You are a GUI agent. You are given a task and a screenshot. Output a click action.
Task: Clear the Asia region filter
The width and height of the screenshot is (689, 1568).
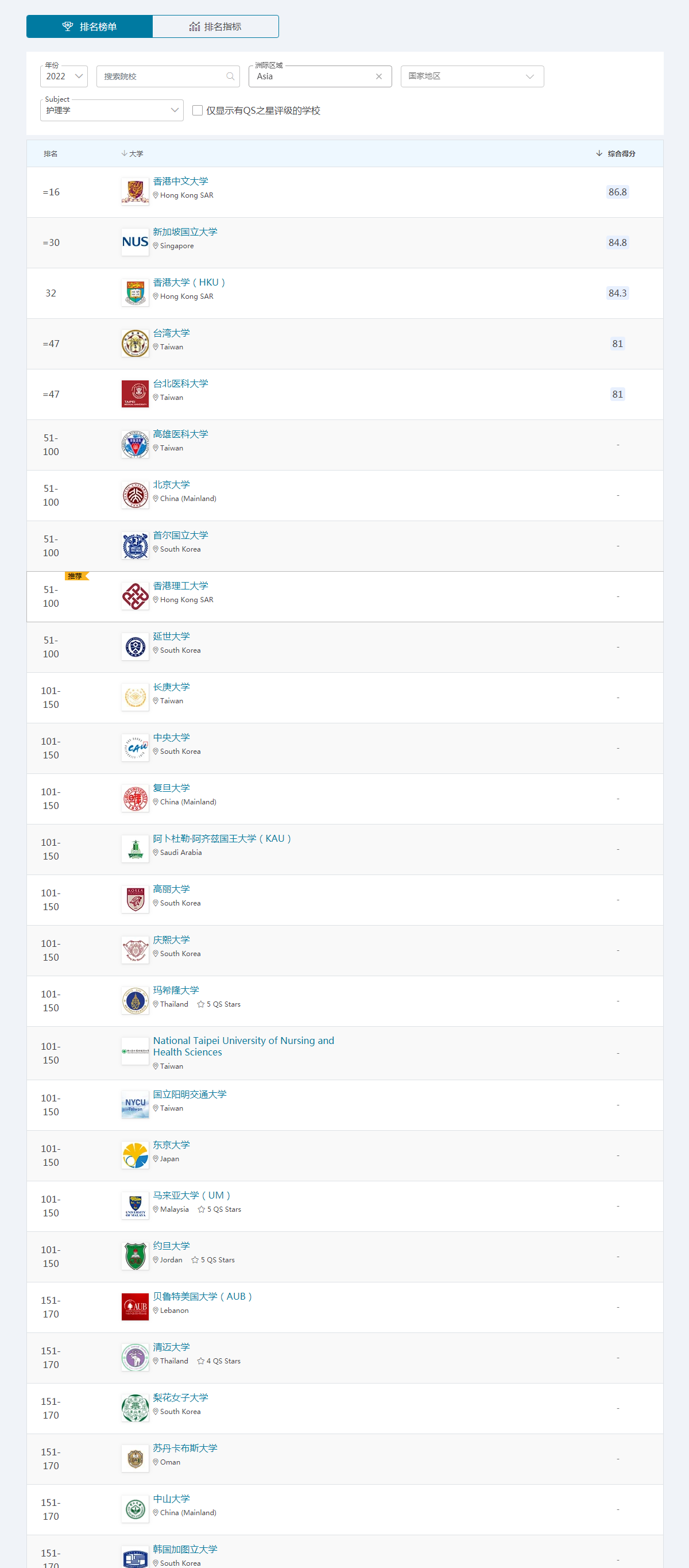point(379,76)
